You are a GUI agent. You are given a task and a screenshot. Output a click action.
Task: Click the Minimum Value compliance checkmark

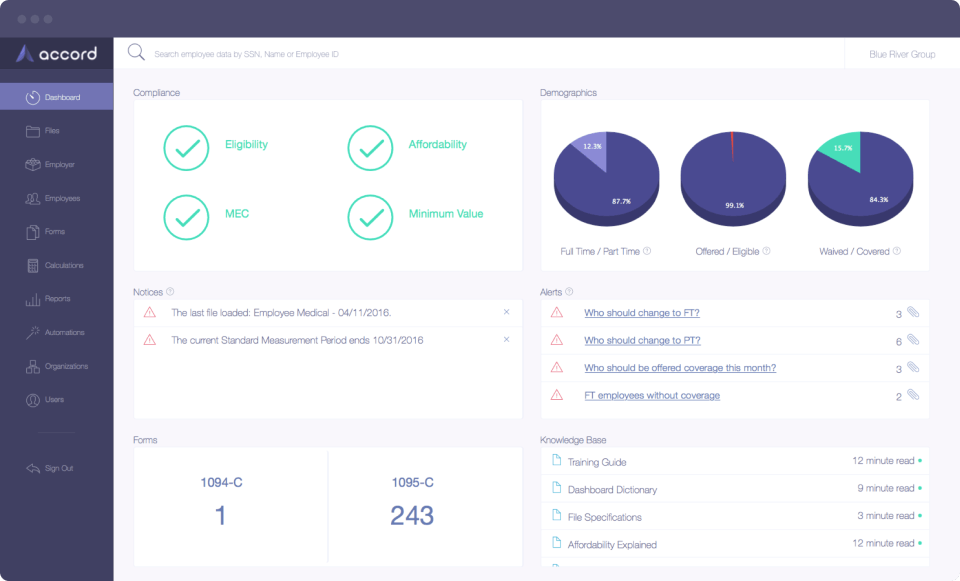click(x=370, y=217)
